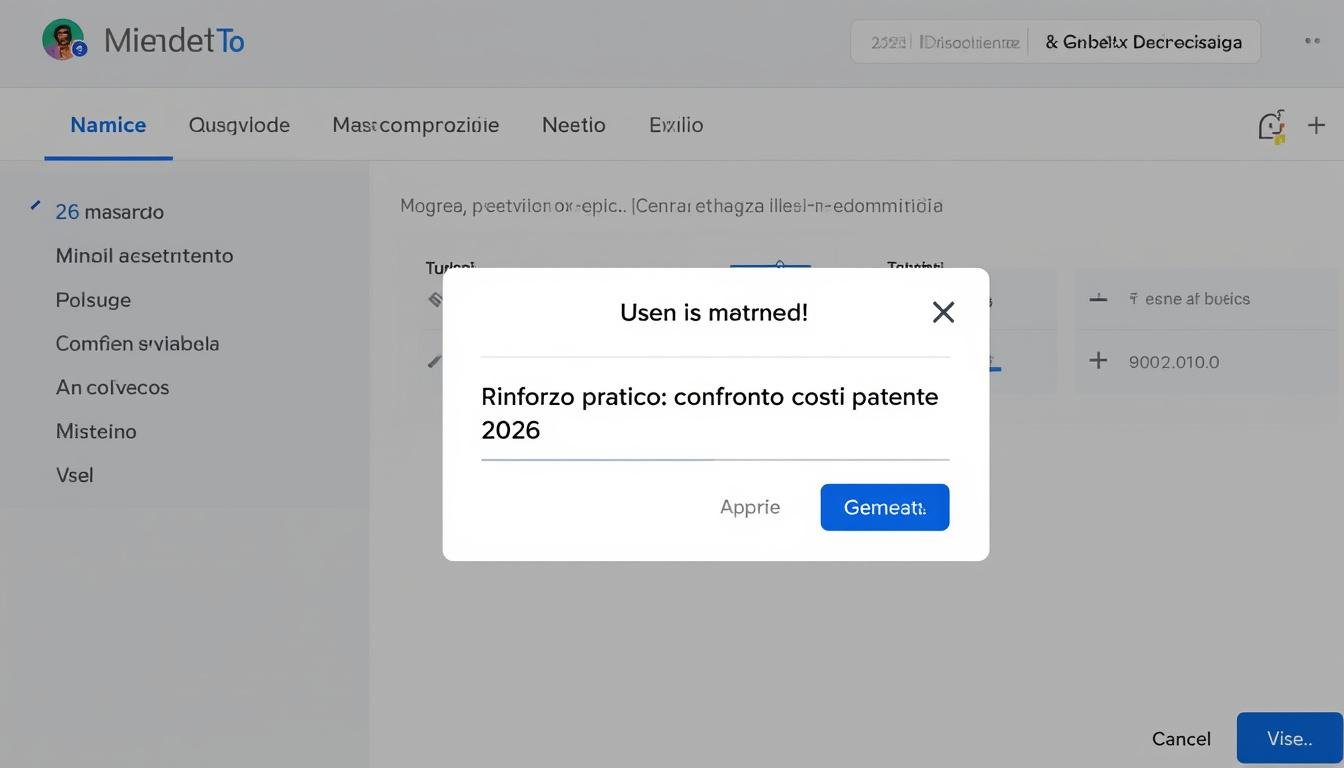1344x768 pixels.
Task: Click the plus icon beside the bell
Action: [1316, 125]
